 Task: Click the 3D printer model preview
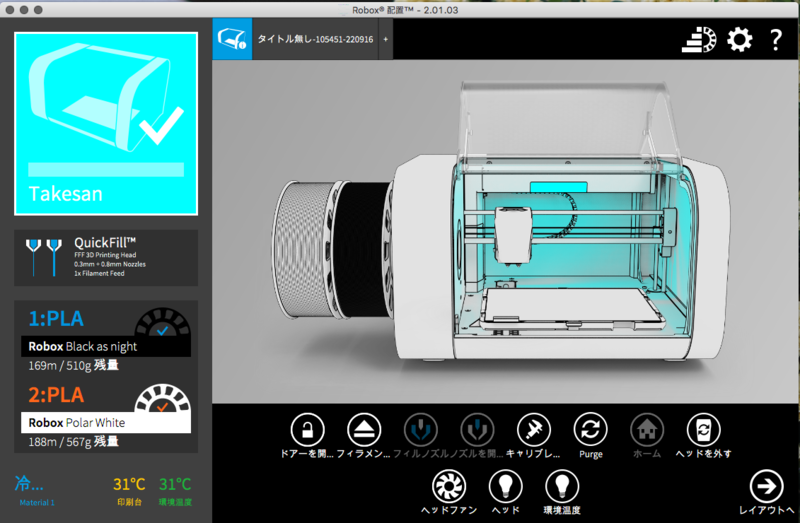point(561,222)
